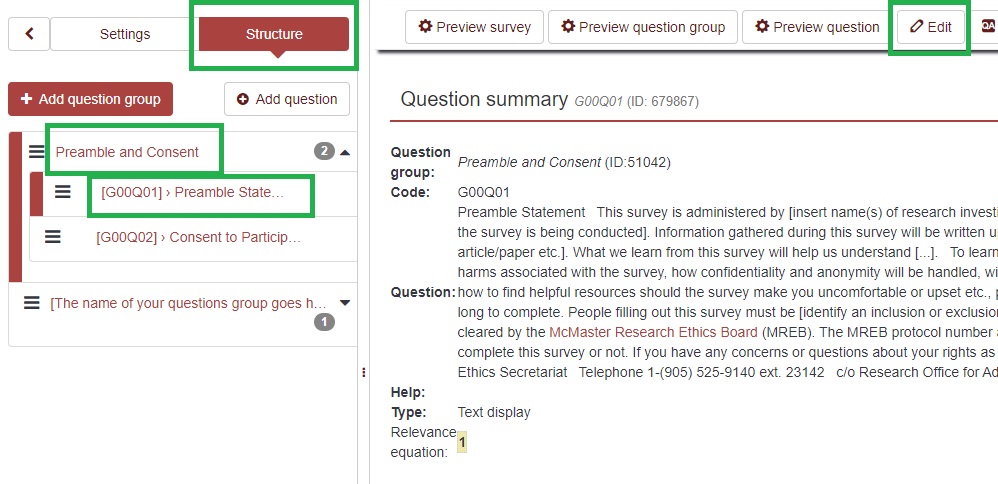Click the Preview question button
The image size is (998, 484).
(816, 27)
